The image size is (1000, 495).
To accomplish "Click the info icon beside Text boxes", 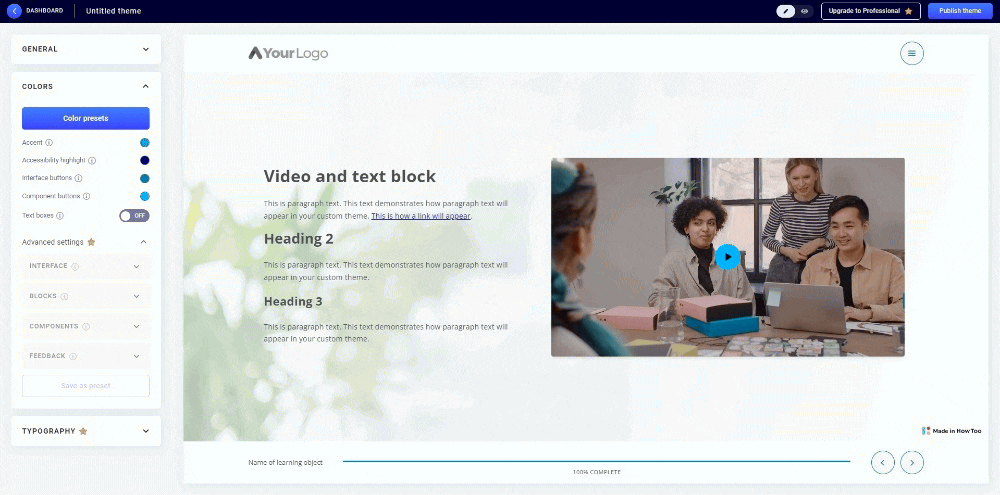I will [60, 215].
